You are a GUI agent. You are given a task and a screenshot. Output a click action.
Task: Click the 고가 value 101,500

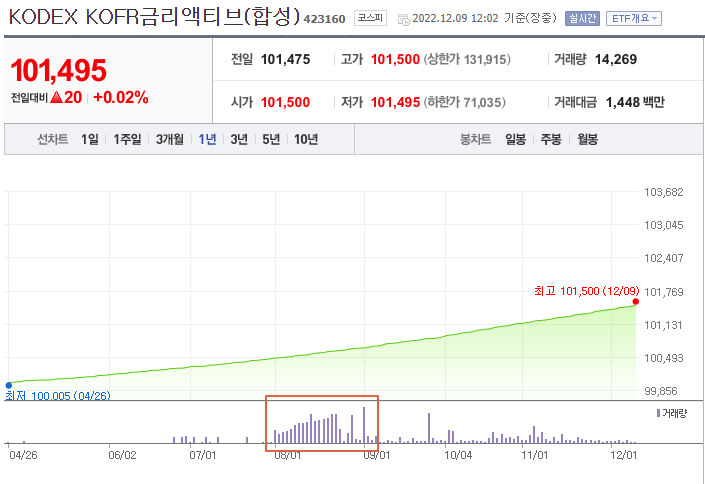(x=395, y=59)
